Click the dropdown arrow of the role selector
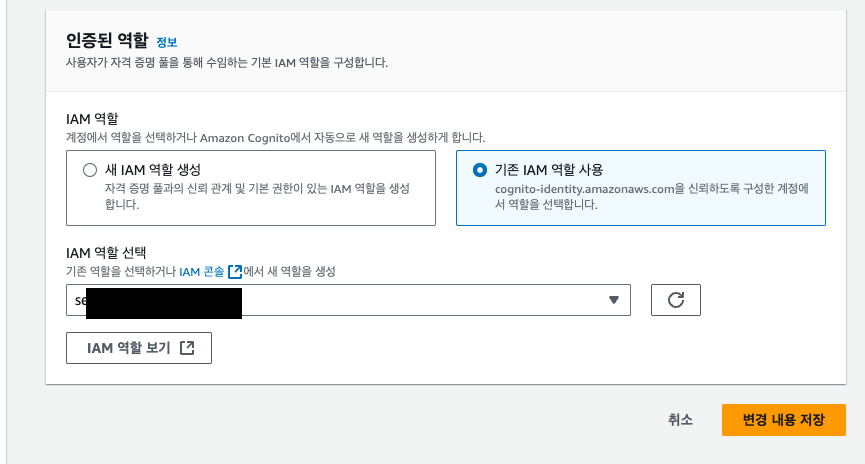Viewport: 865px width, 464px height. coord(613,300)
